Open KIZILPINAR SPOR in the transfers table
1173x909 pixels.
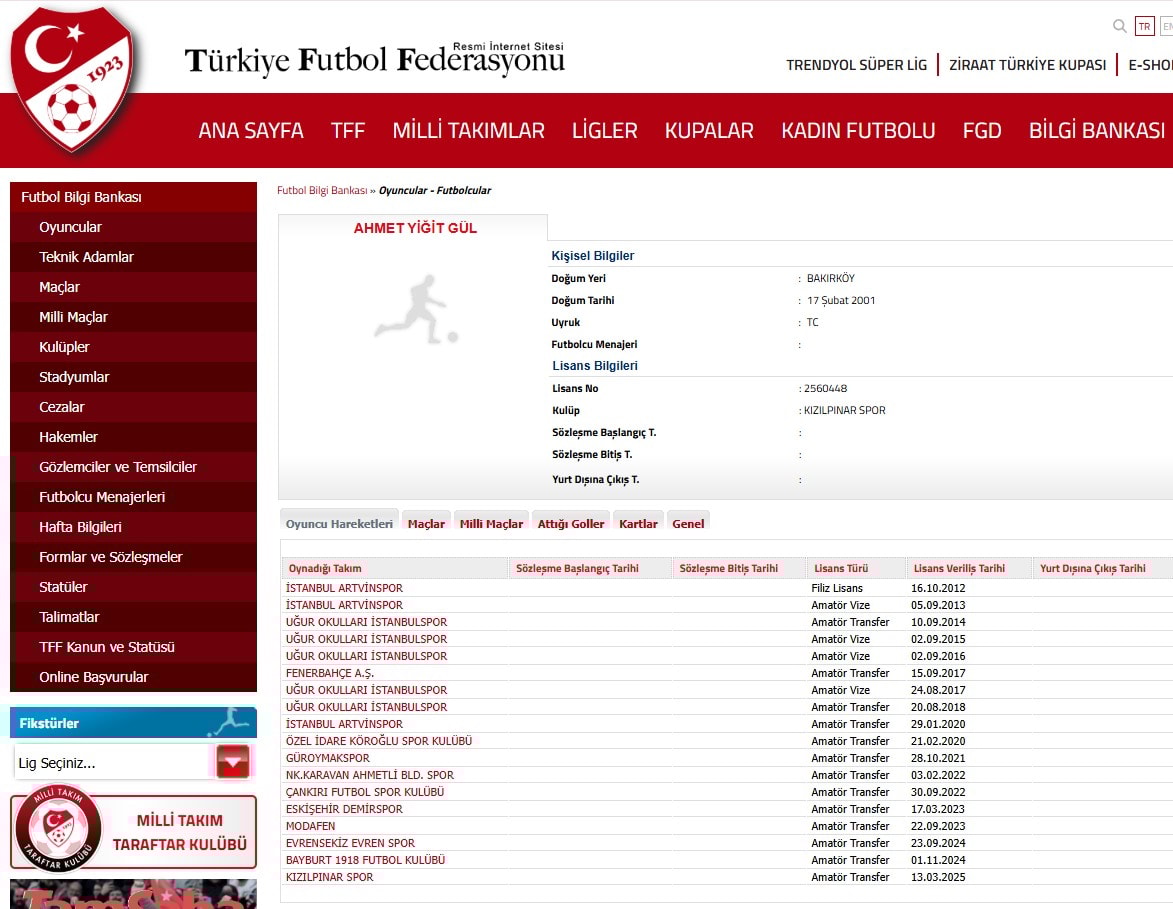pos(329,878)
